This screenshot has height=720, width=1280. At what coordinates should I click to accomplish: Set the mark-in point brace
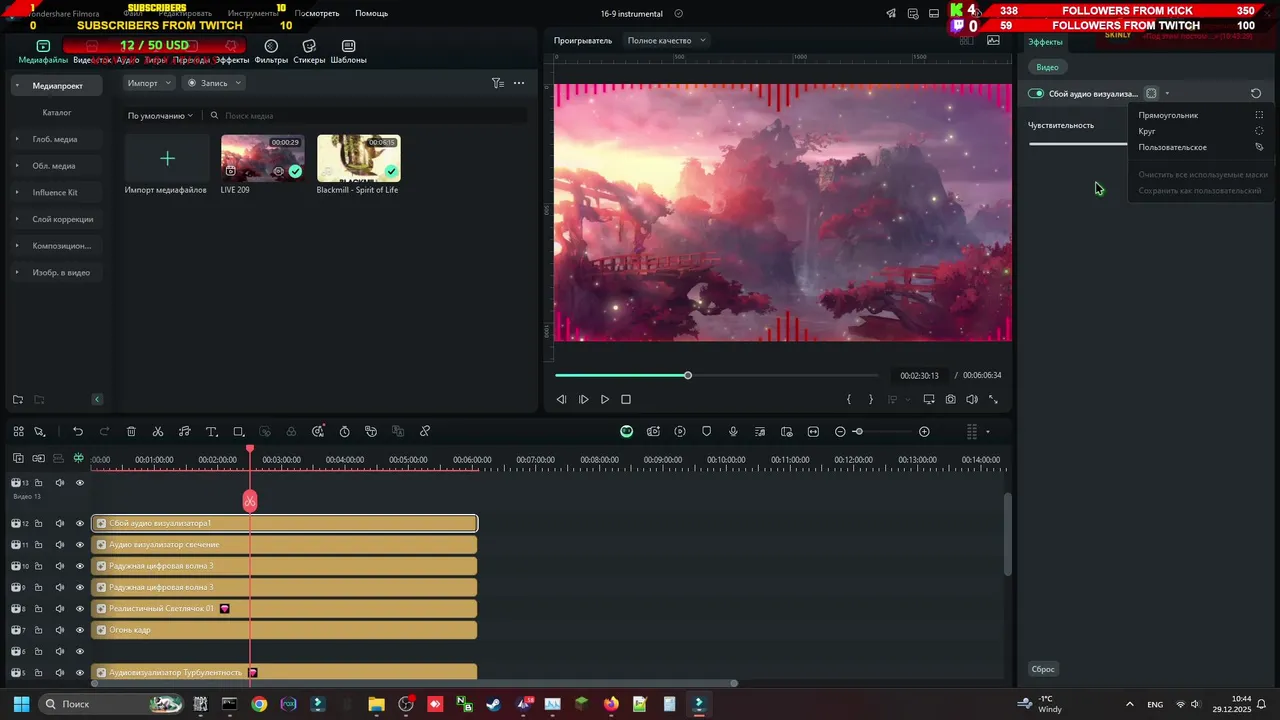[849, 399]
